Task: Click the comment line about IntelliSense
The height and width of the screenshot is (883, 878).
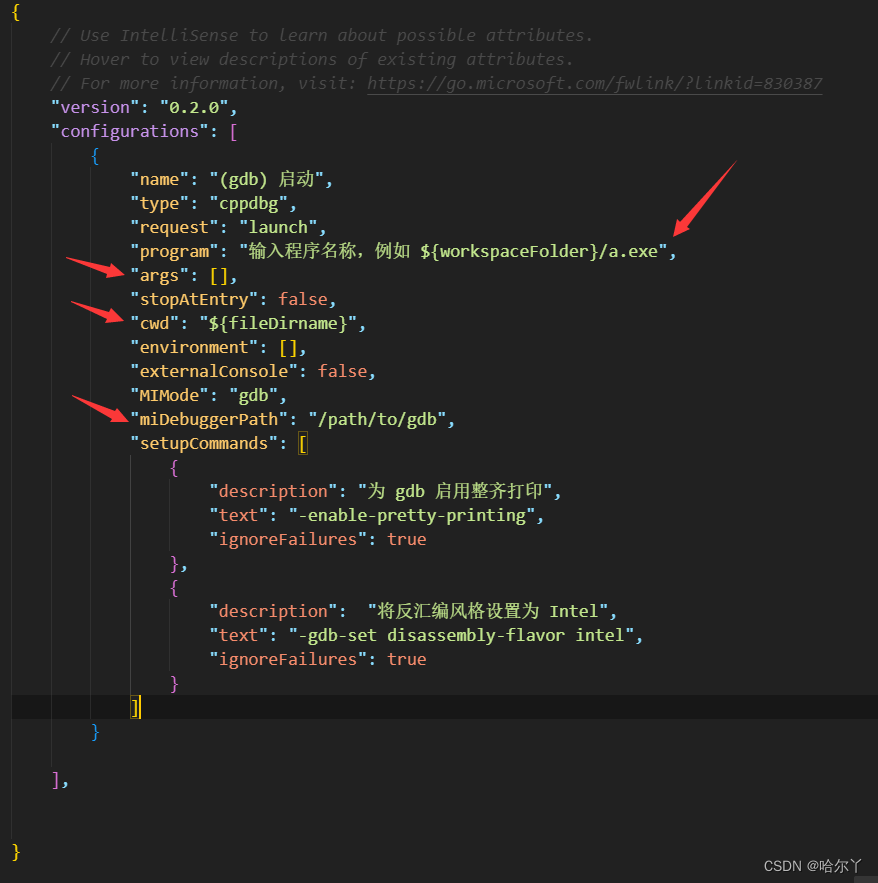Action: (x=321, y=35)
